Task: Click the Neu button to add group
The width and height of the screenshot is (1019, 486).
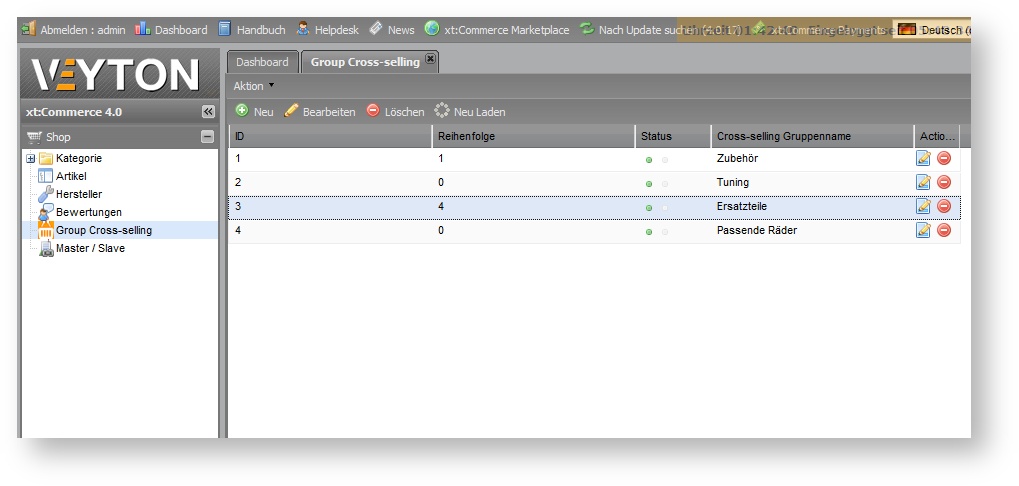Action: [x=254, y=112]
